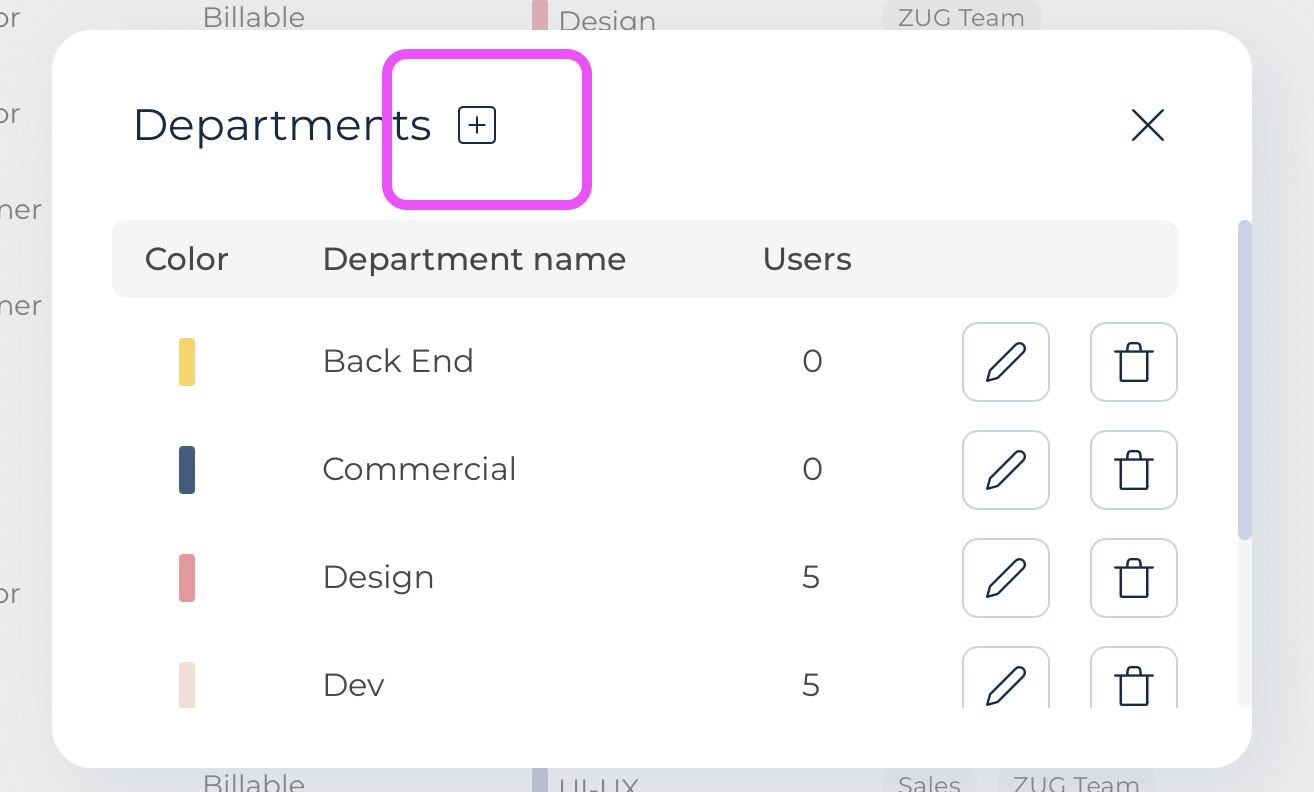Click the beige Dev color swatch
The width and height of the screenshot is (1314, 792).
187,685
